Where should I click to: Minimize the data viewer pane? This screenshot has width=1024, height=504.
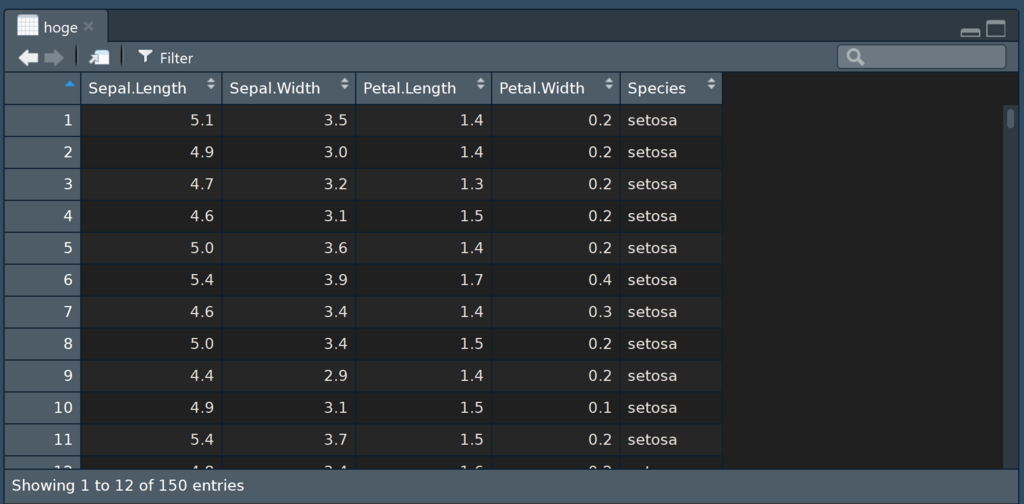tap(970, 31)
